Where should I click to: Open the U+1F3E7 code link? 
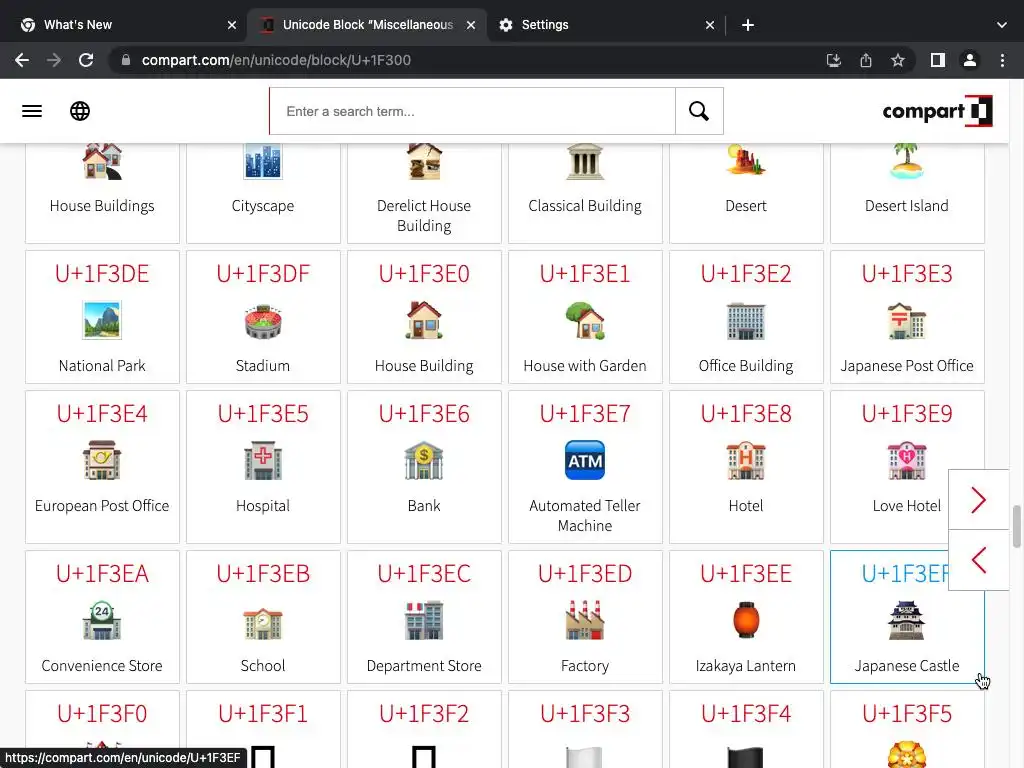585,413
